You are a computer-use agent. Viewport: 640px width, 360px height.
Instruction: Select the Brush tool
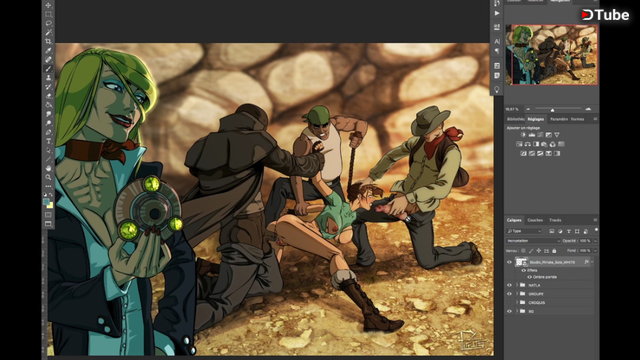[49, 69]
